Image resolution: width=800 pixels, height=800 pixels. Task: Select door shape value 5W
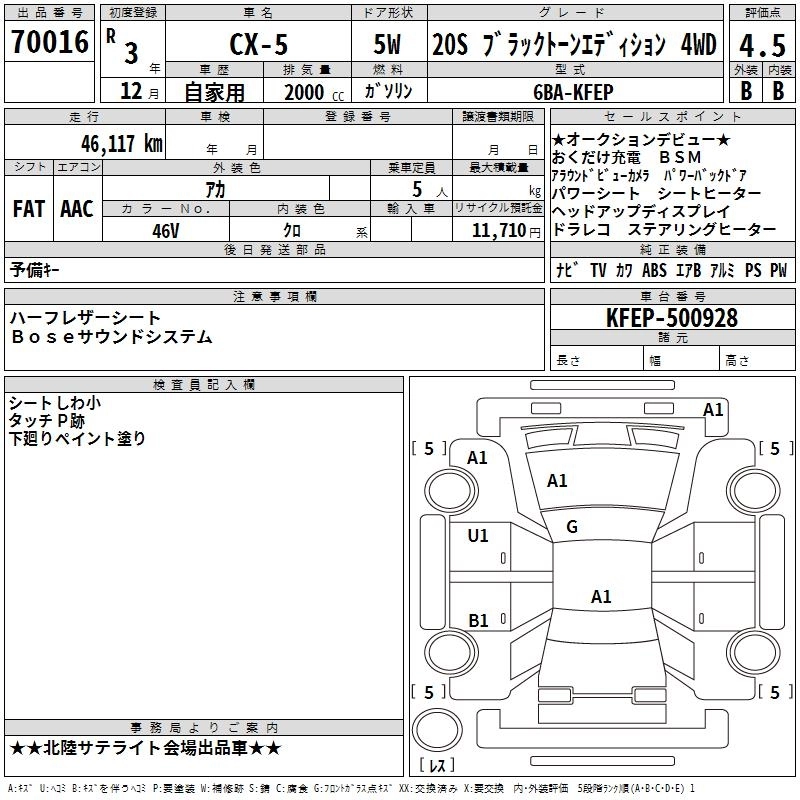(387, 44)
